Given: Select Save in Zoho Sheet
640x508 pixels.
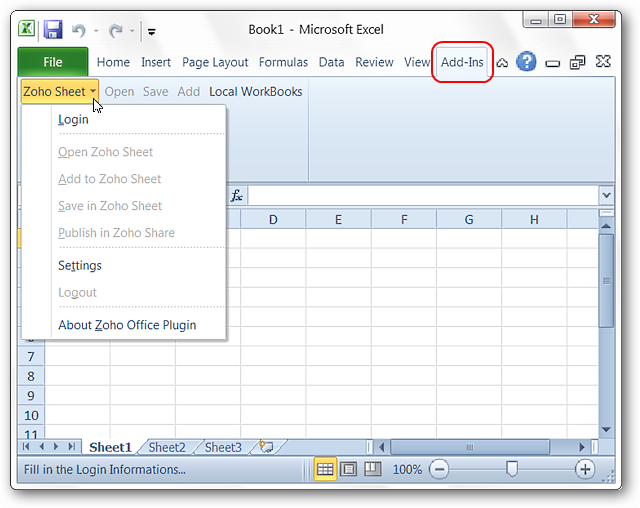Looking at the screenshot, I should pyautogui.click(x=138, y=206).
